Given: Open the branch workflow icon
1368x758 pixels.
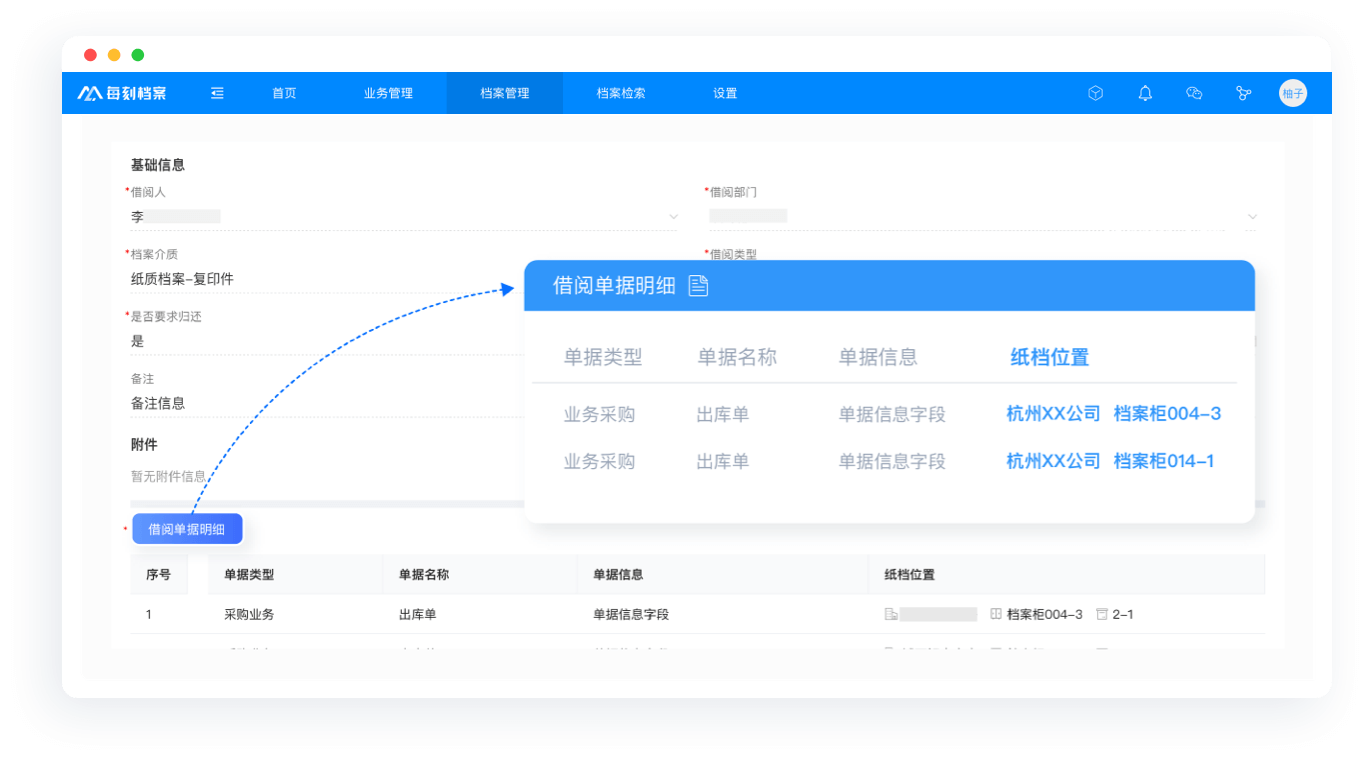Looking at the screenshot, I should pos(1243,93).
